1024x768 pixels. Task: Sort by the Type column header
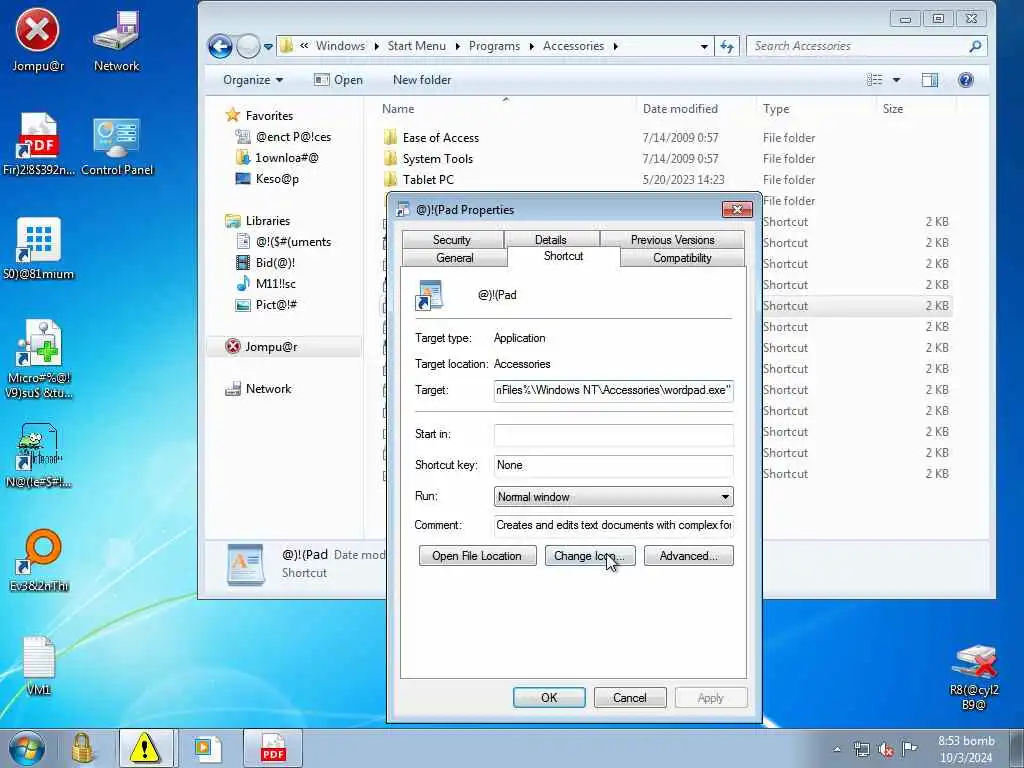click(x=776, y=109)
